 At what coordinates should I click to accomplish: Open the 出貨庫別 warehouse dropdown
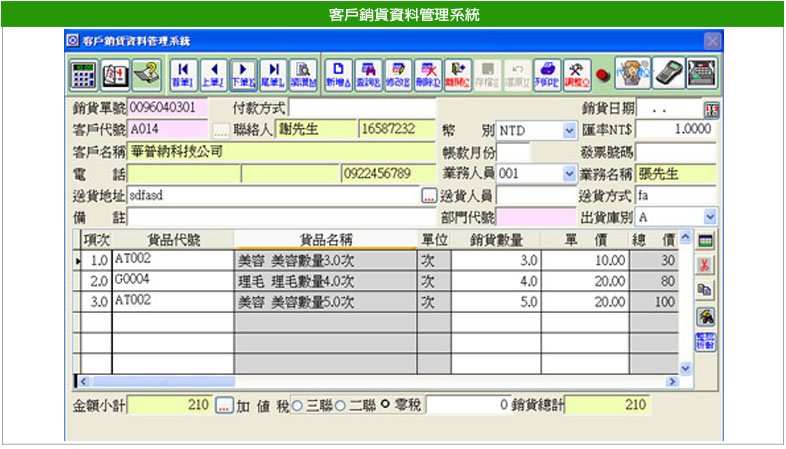tap(709, 216)
